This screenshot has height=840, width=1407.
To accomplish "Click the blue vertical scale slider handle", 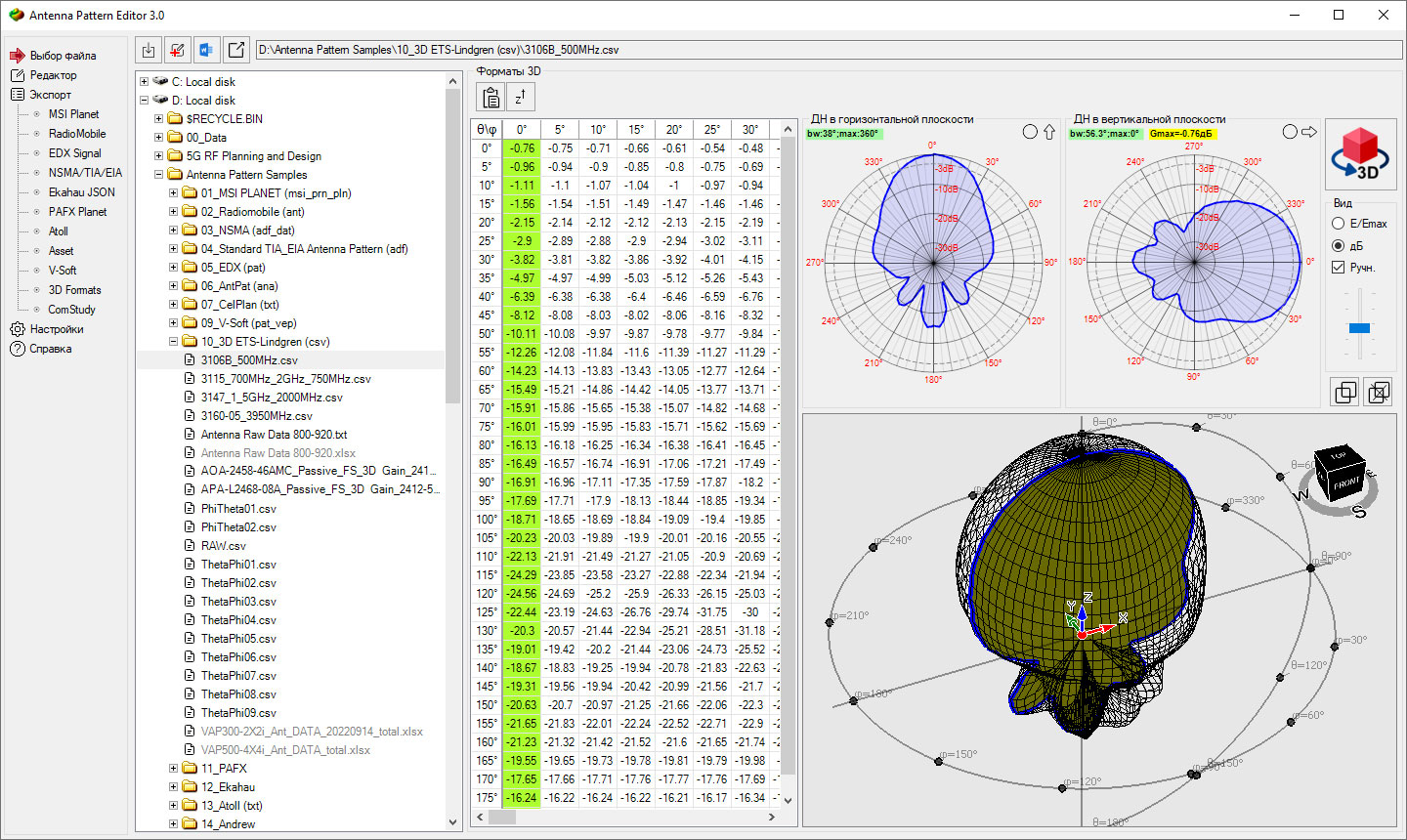I will tap(1359, 328).
